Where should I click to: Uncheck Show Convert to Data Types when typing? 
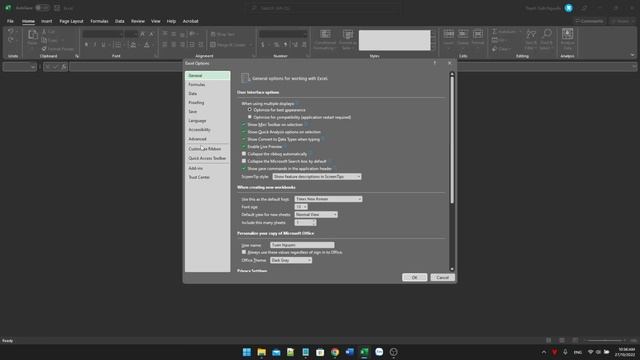coord(244,139)
